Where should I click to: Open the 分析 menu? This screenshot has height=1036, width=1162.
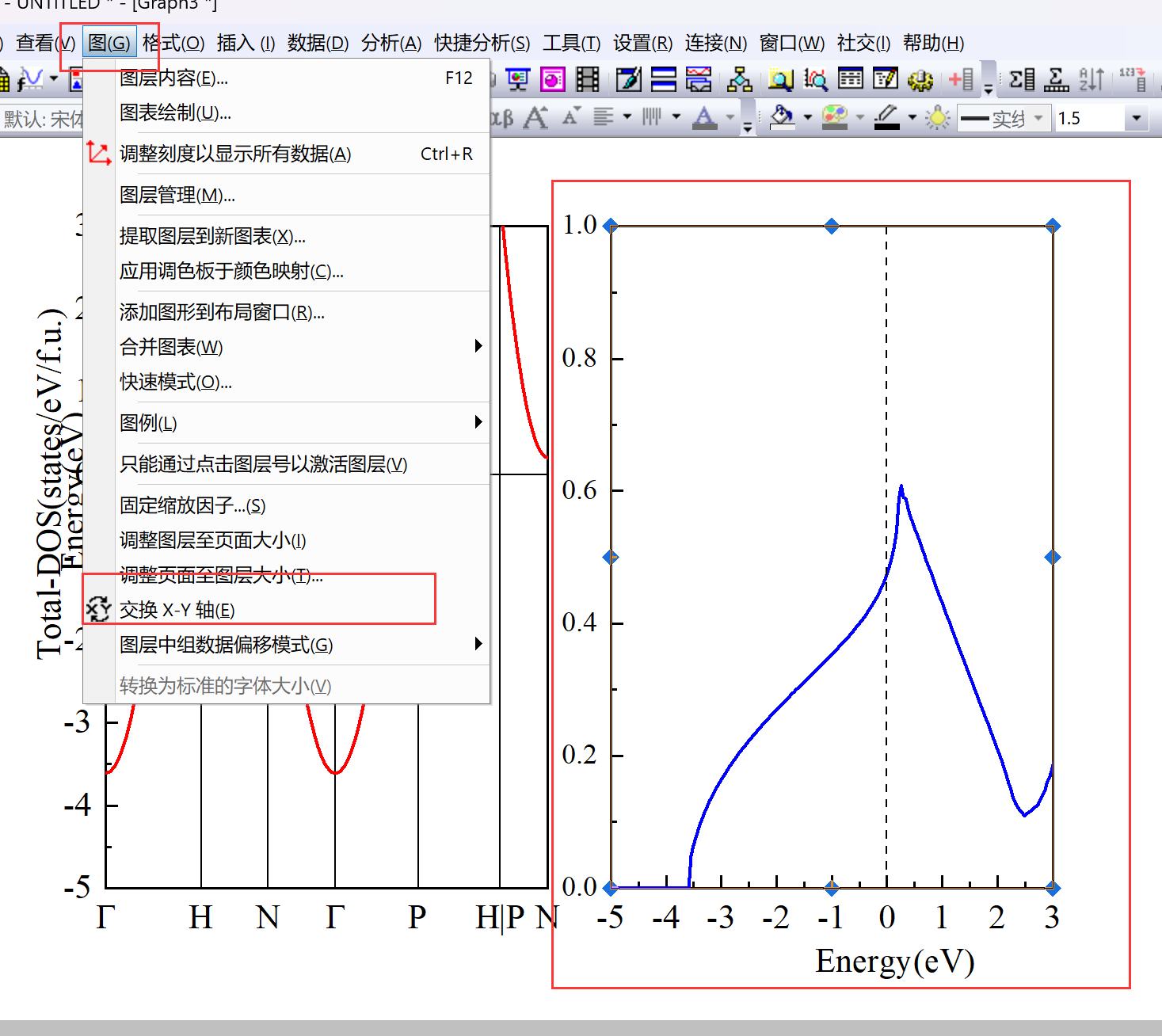pos(391,43)
